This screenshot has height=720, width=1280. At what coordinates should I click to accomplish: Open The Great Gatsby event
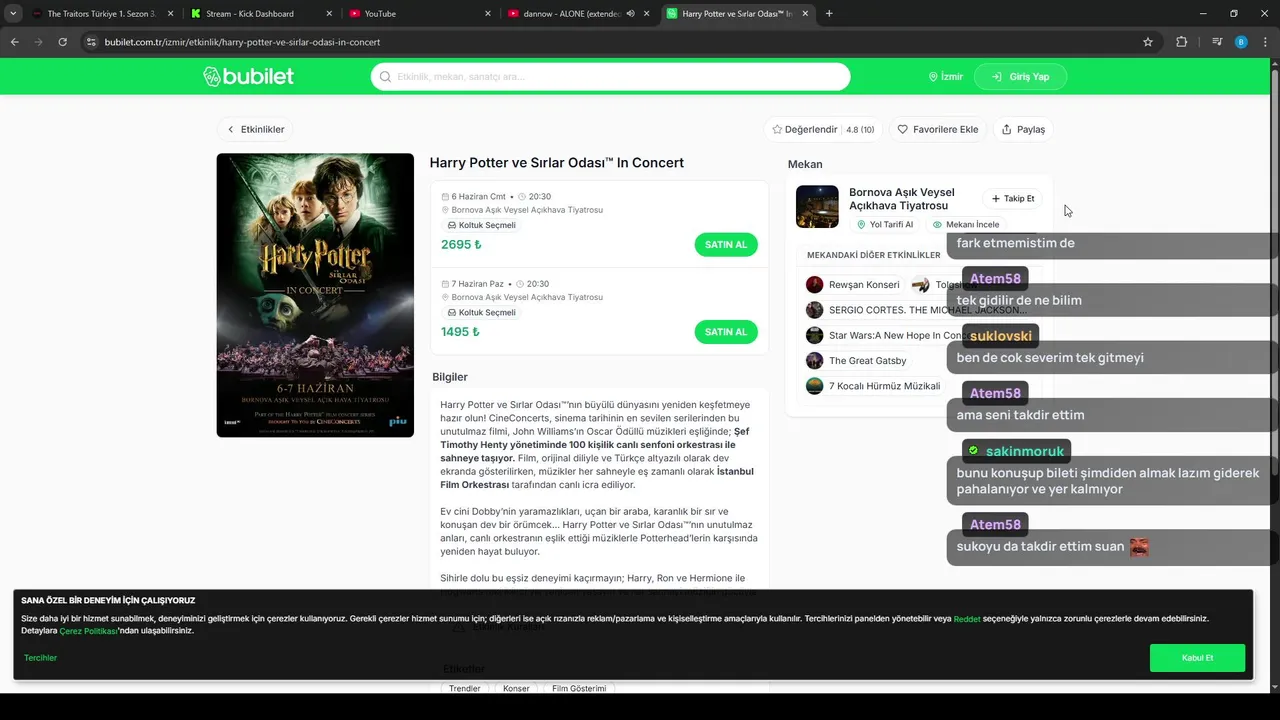(857, 361)
